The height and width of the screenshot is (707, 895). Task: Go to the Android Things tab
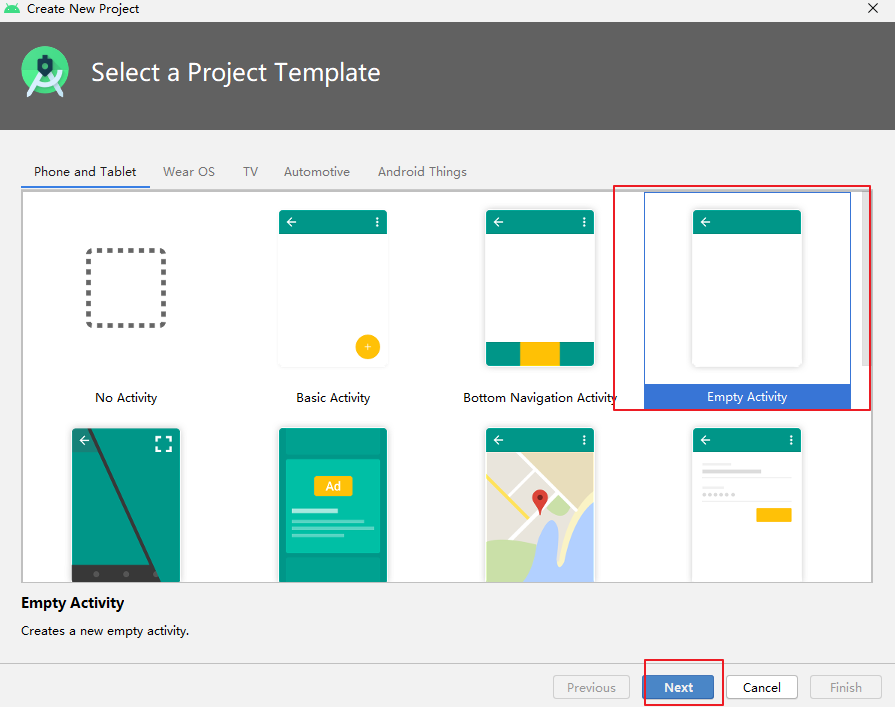click(422, 172)
